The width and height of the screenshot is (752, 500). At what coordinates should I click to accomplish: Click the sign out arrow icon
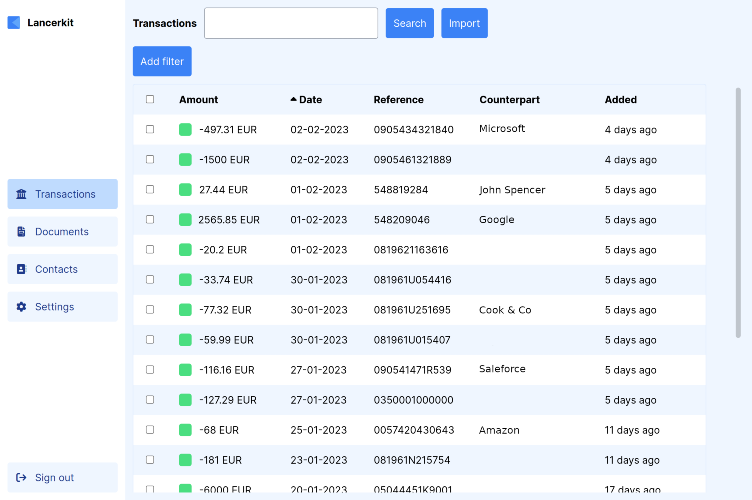21,477
